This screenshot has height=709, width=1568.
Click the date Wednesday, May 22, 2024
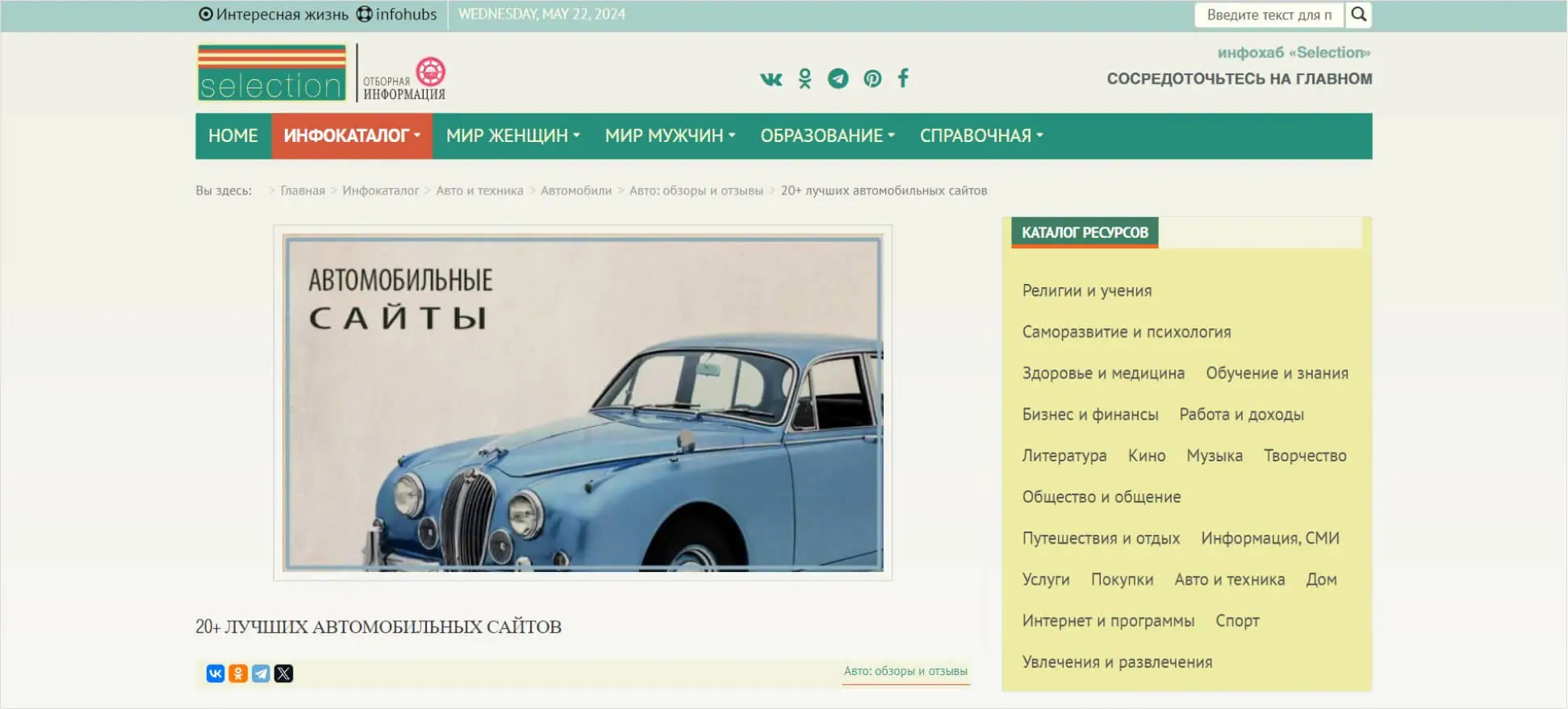541,14
